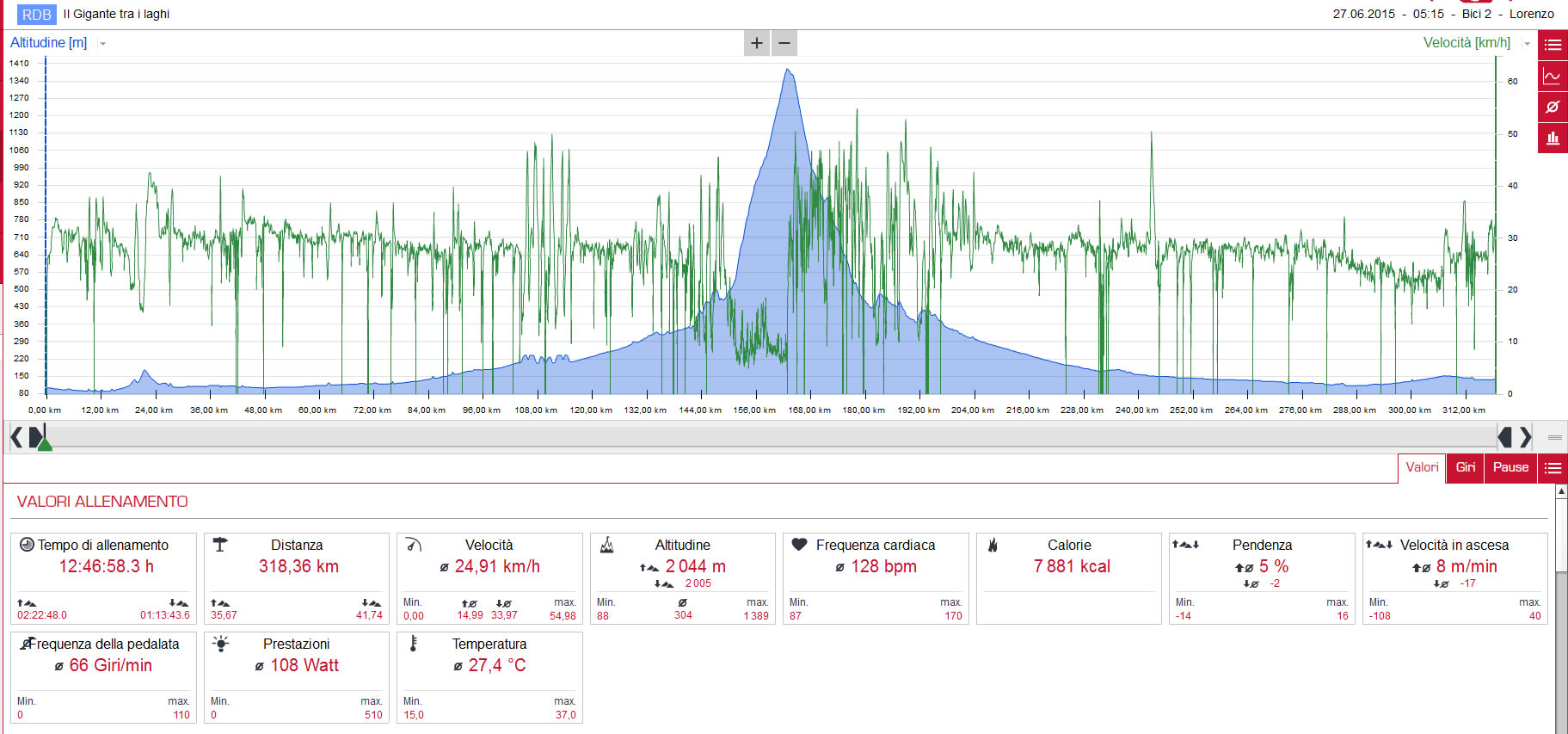Click the flame icon for Calorie

click(x=993, y=545)
